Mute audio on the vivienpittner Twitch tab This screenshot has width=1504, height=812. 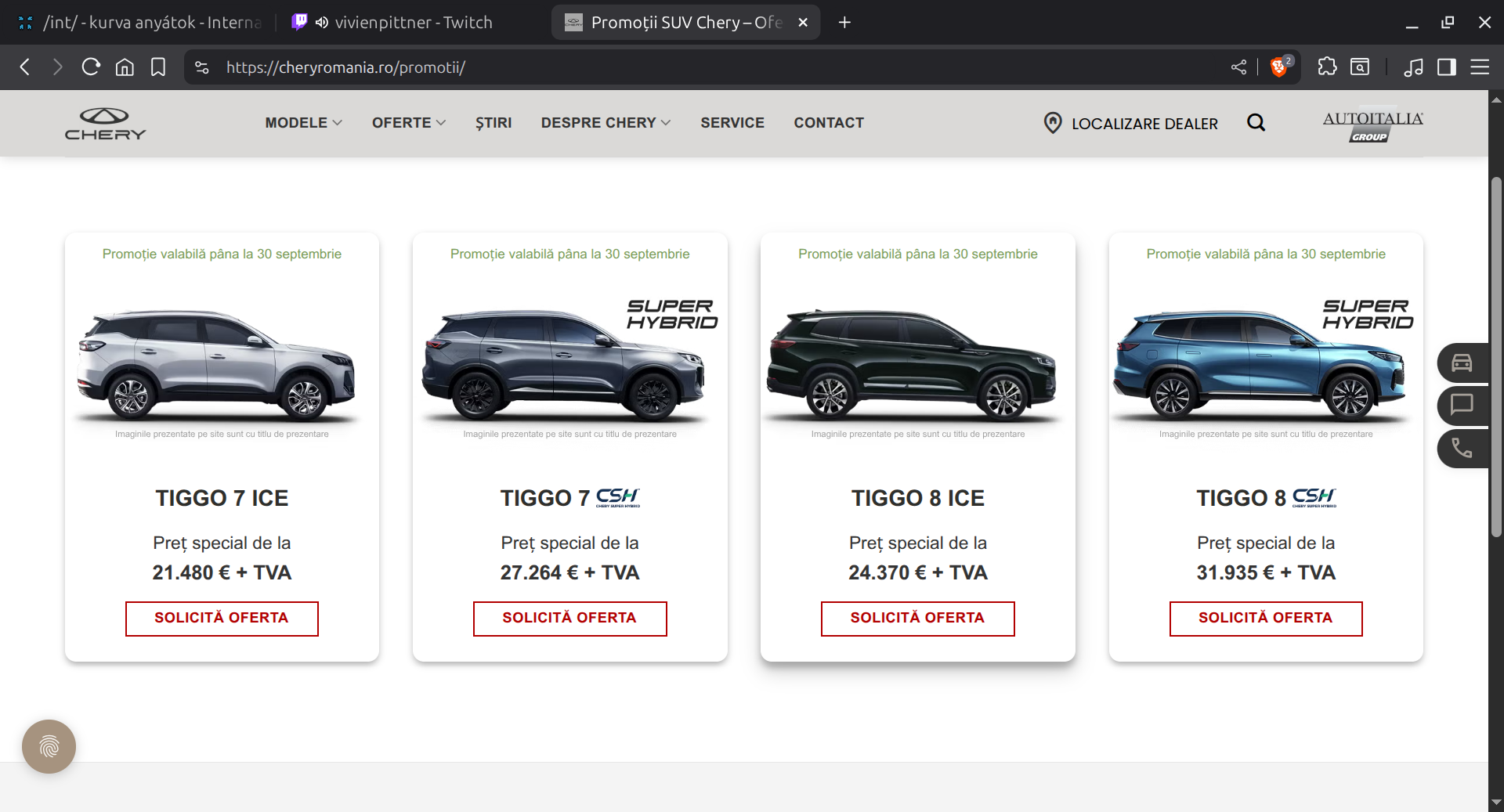click(x=321, y=23)
